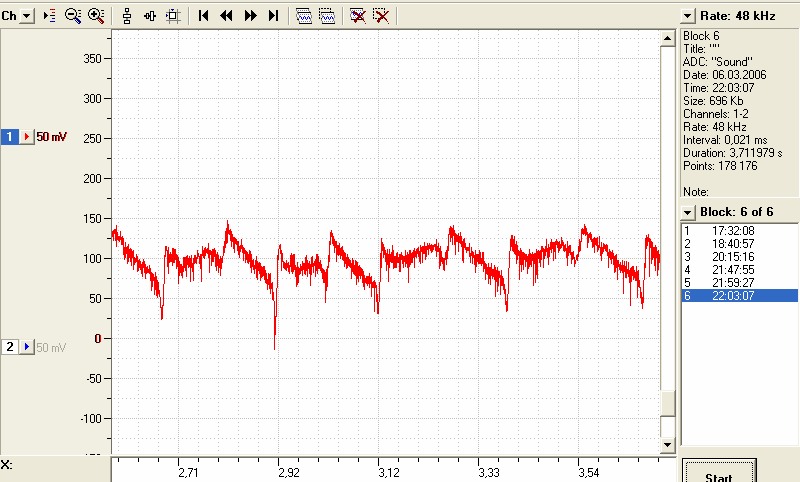Image resolution: width=800 pixels, height=482 pixels.
Task: Delete block using waveform X icon
Action: click(358, 16)
